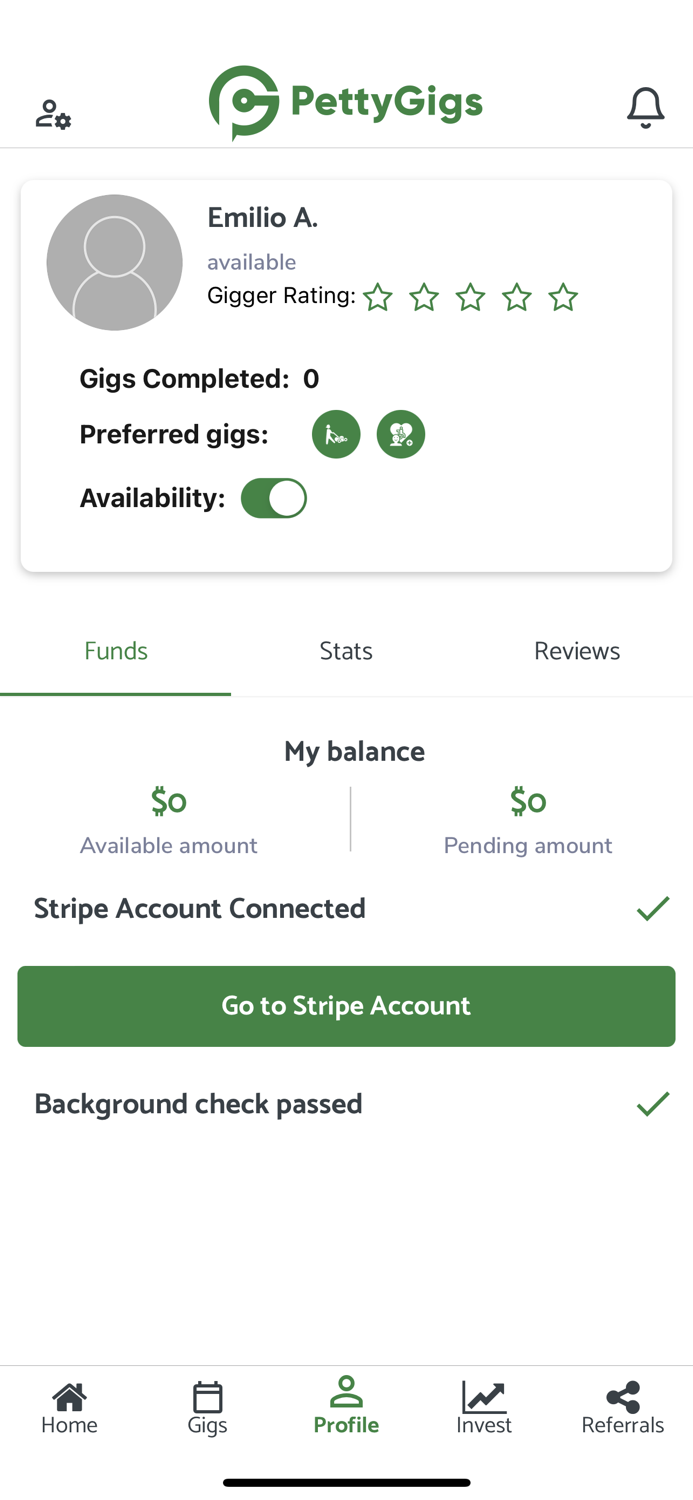Toggle the Availability switch off
This screenshot has height=1500, width=693.
(274, 498)
